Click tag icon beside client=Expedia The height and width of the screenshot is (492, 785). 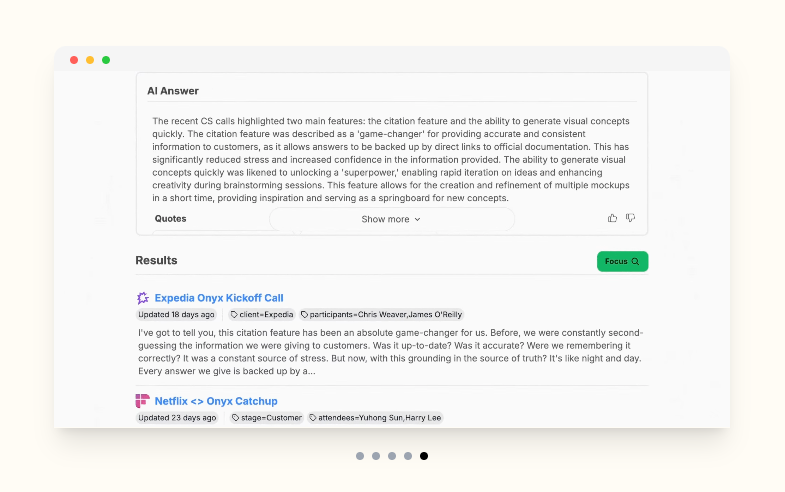pos(234,314)
